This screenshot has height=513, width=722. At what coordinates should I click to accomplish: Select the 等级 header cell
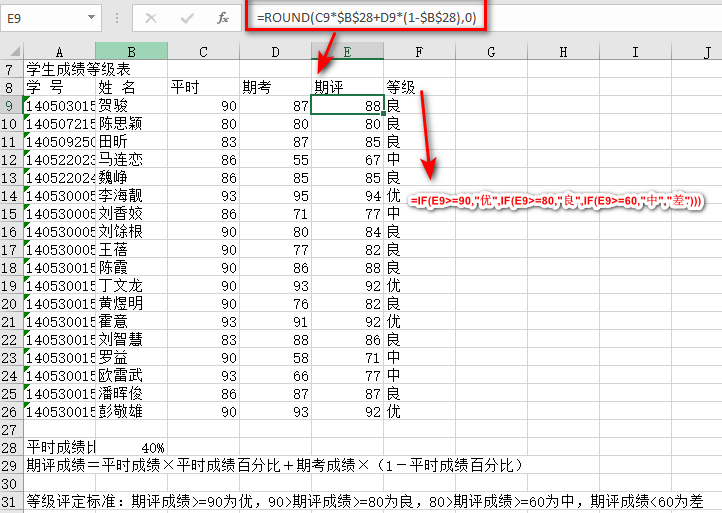[419, 88]
